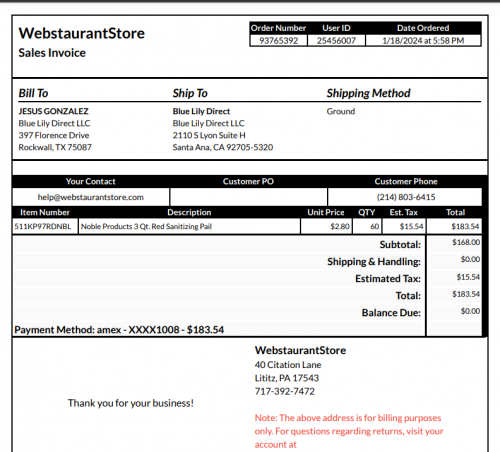Click WebstaurantStore footer company name

300,350
